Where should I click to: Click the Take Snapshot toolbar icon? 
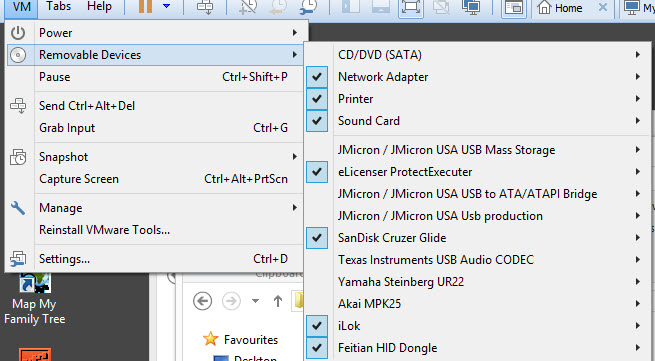(248, 6)
